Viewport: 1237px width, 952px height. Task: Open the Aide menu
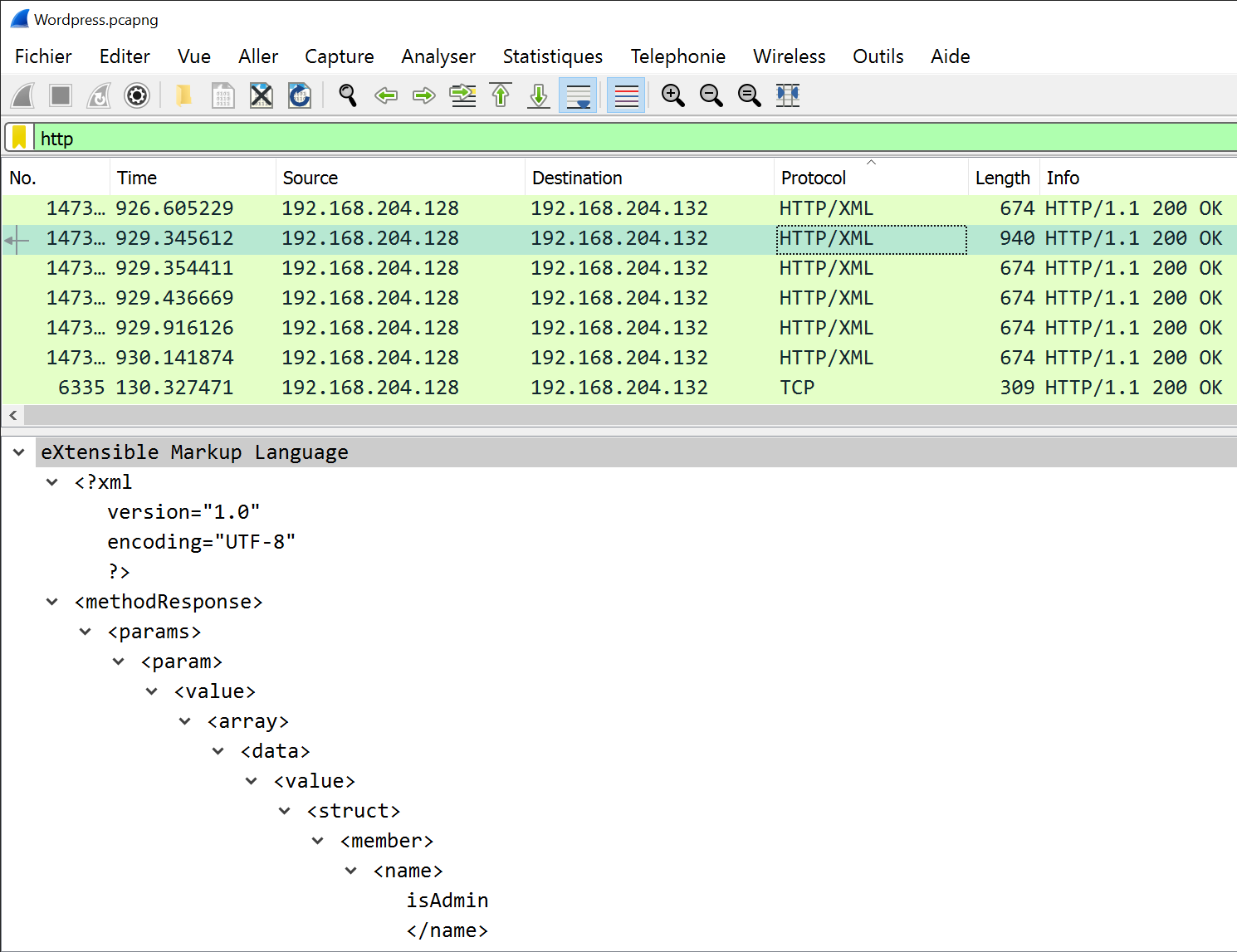pyautogui.click(x=951, y=56)
